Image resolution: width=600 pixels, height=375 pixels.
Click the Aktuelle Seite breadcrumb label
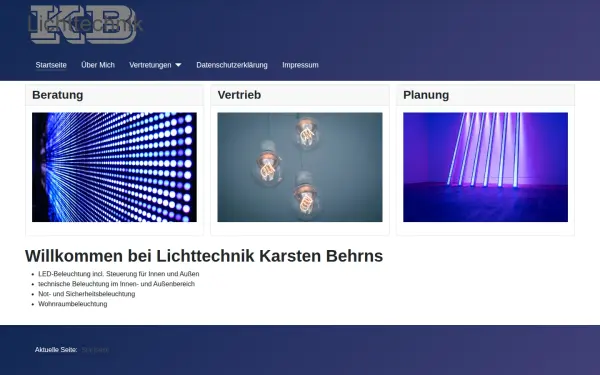56,350
